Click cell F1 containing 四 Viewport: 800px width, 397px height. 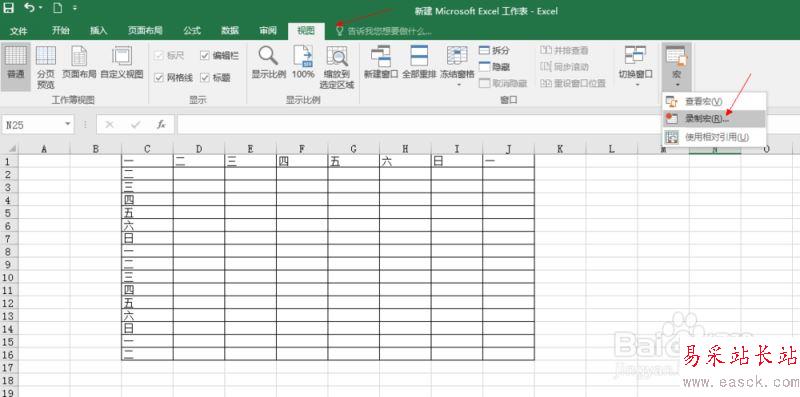[302, 161]
